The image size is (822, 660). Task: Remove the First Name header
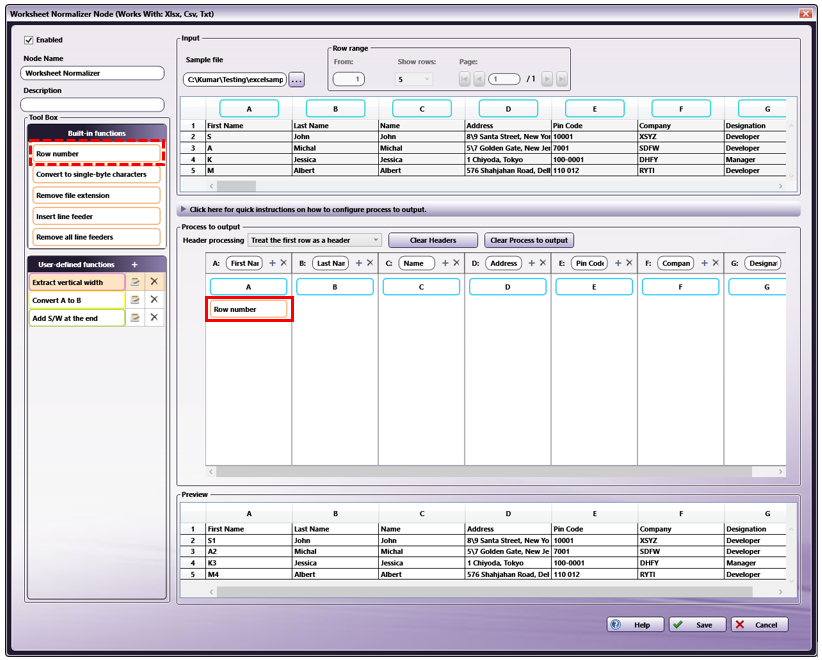(x=284, y=263)
